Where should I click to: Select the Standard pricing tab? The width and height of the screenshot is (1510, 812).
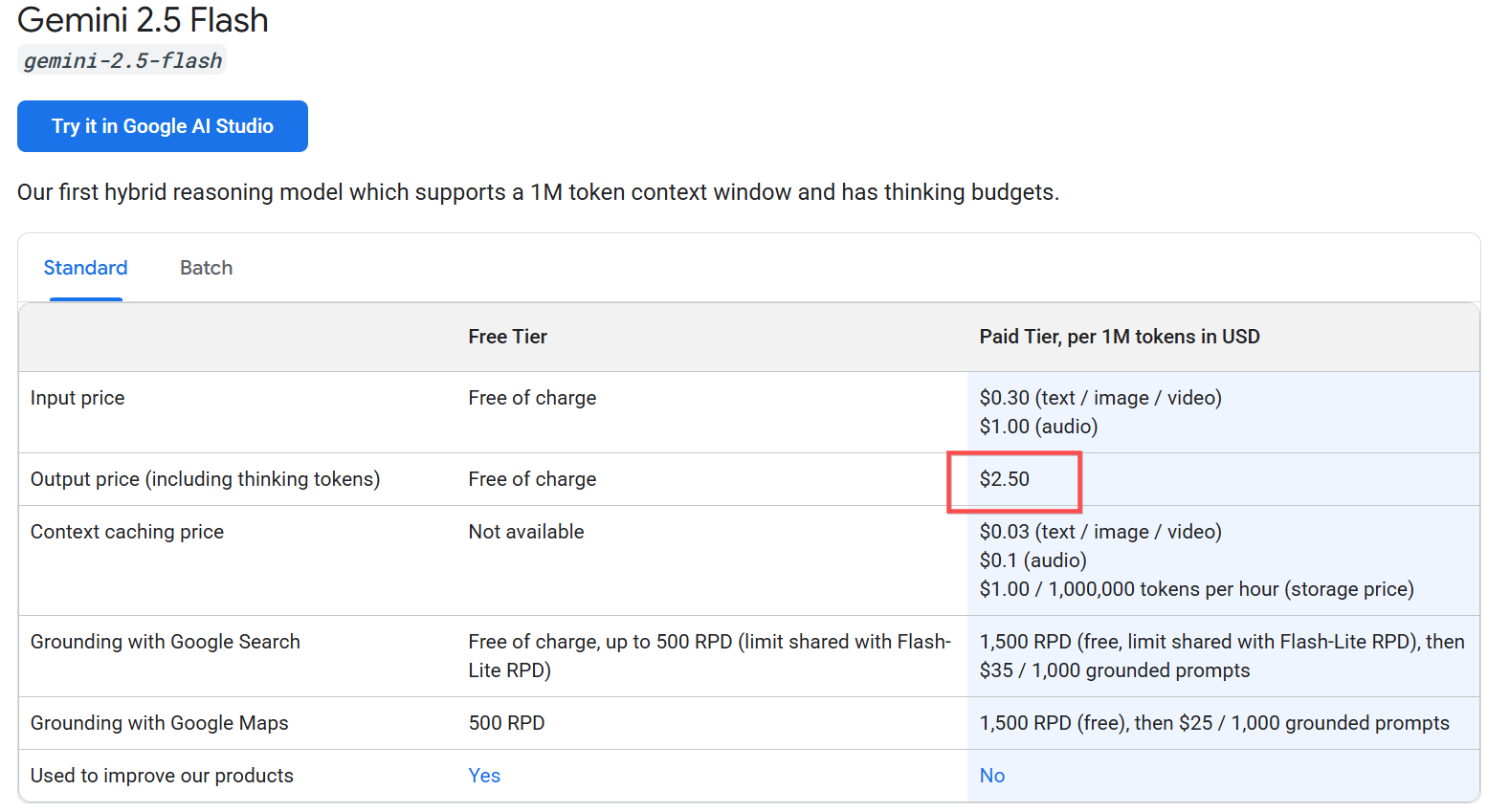(85, 268)
